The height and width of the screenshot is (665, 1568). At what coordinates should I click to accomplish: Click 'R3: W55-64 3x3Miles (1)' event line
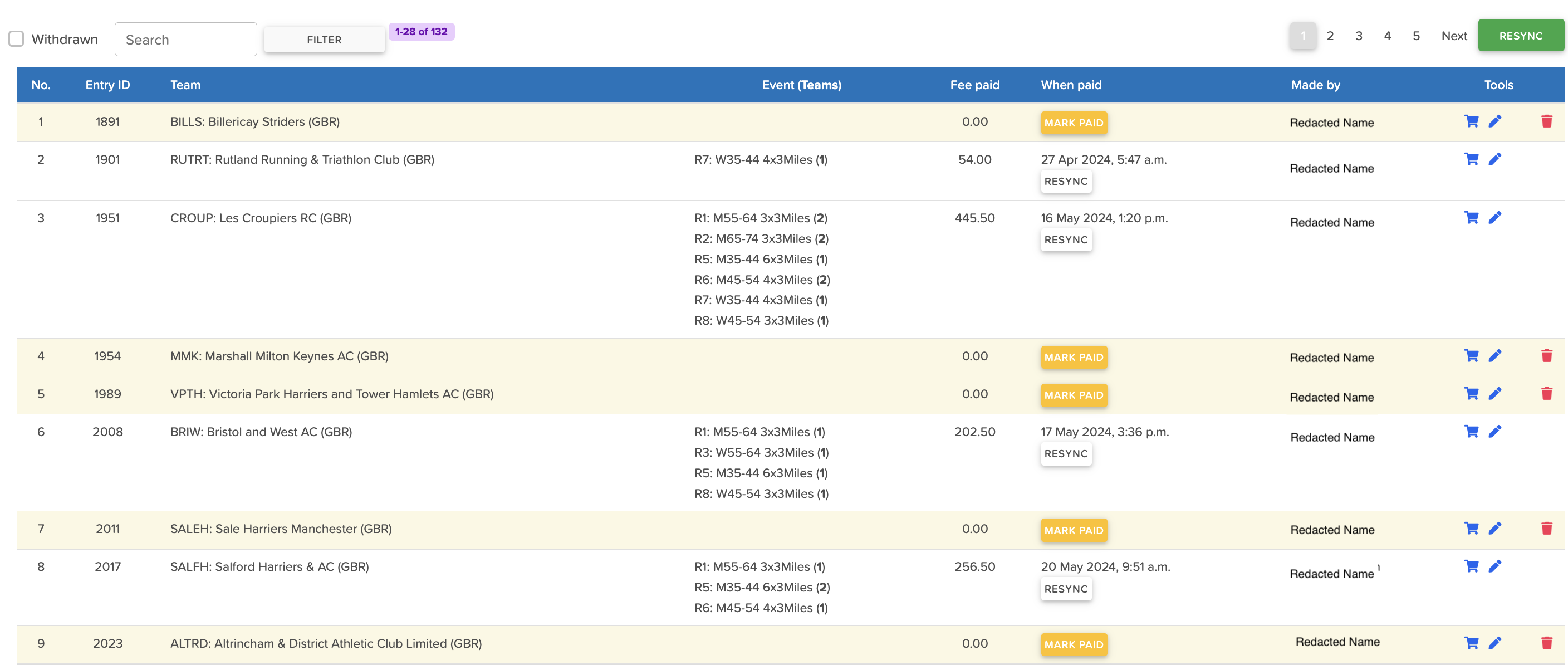pyautogui.click(x=761, y=452)
